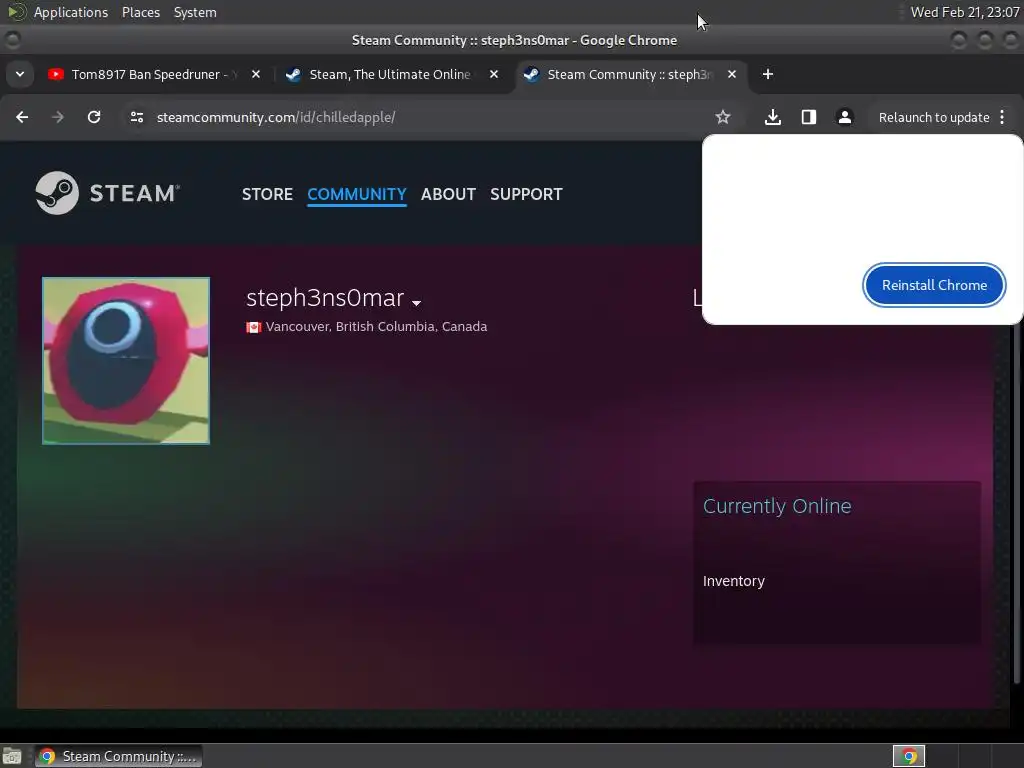This screenshot has width=1024, height=768.
Task: Toggle the Chrome side panel icon
Action: (808, 117)
